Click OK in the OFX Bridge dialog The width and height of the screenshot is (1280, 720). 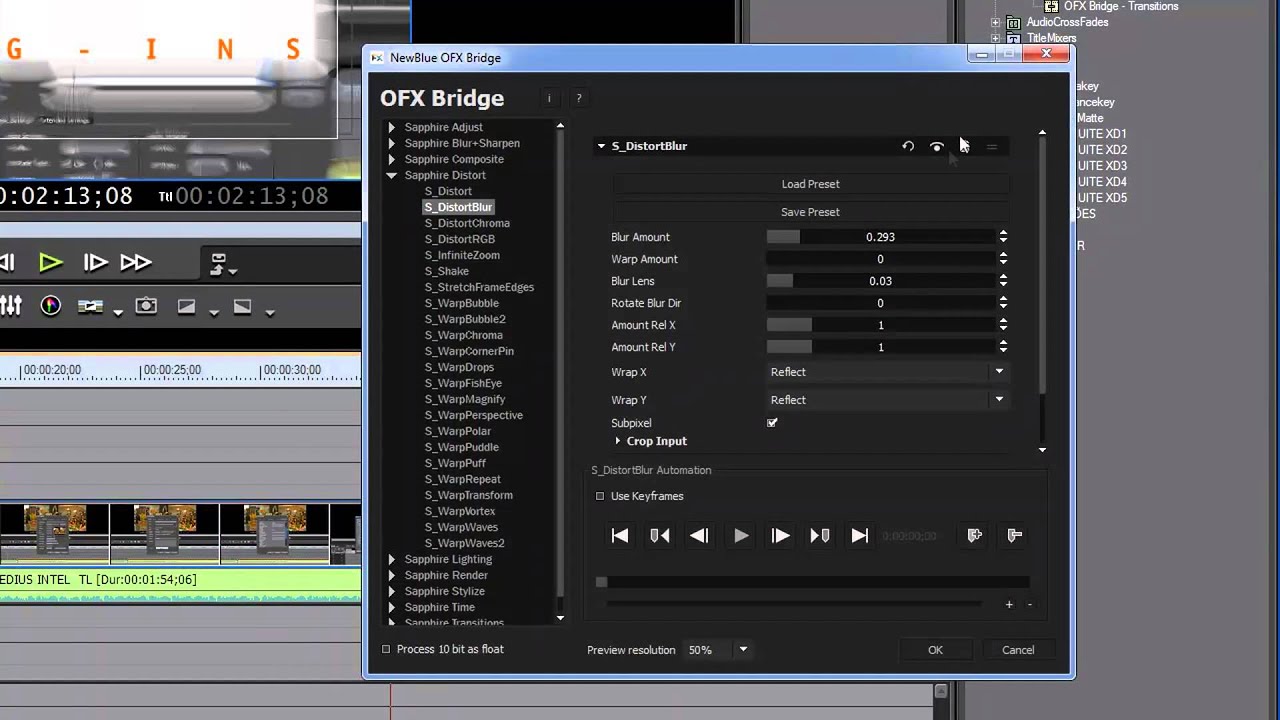(x=935, y=650)
